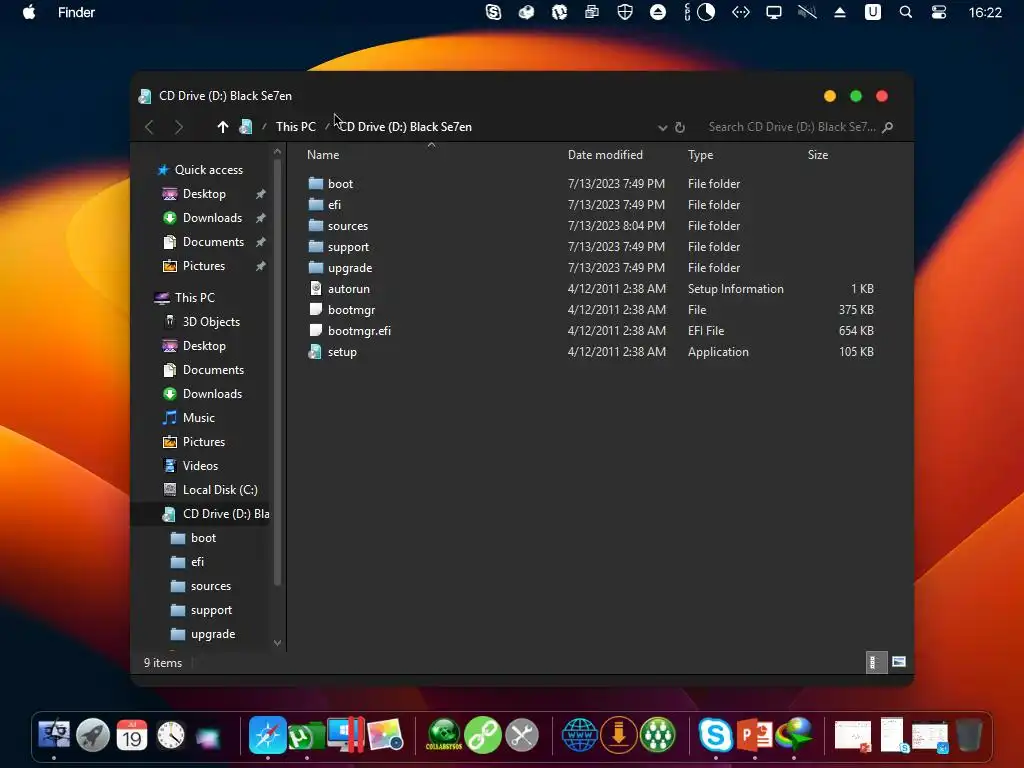1024x768 pixels.
Task: Go back with the left arrow button
Action: (x=149, y=127)
